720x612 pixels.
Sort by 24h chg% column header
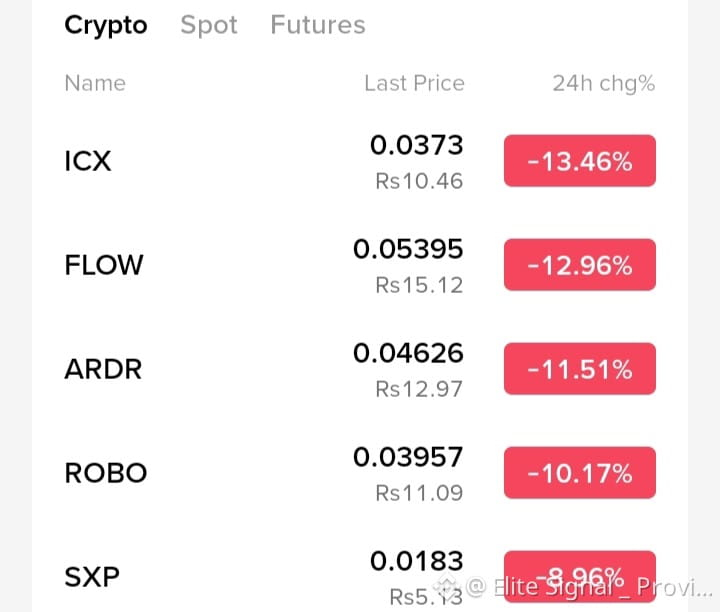click(x=603, y=84)
